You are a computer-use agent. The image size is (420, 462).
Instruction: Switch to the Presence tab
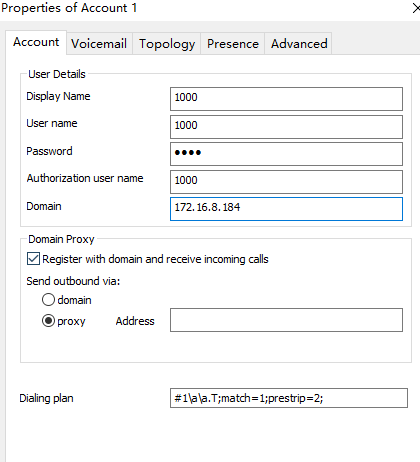click(x=233, y=44)
